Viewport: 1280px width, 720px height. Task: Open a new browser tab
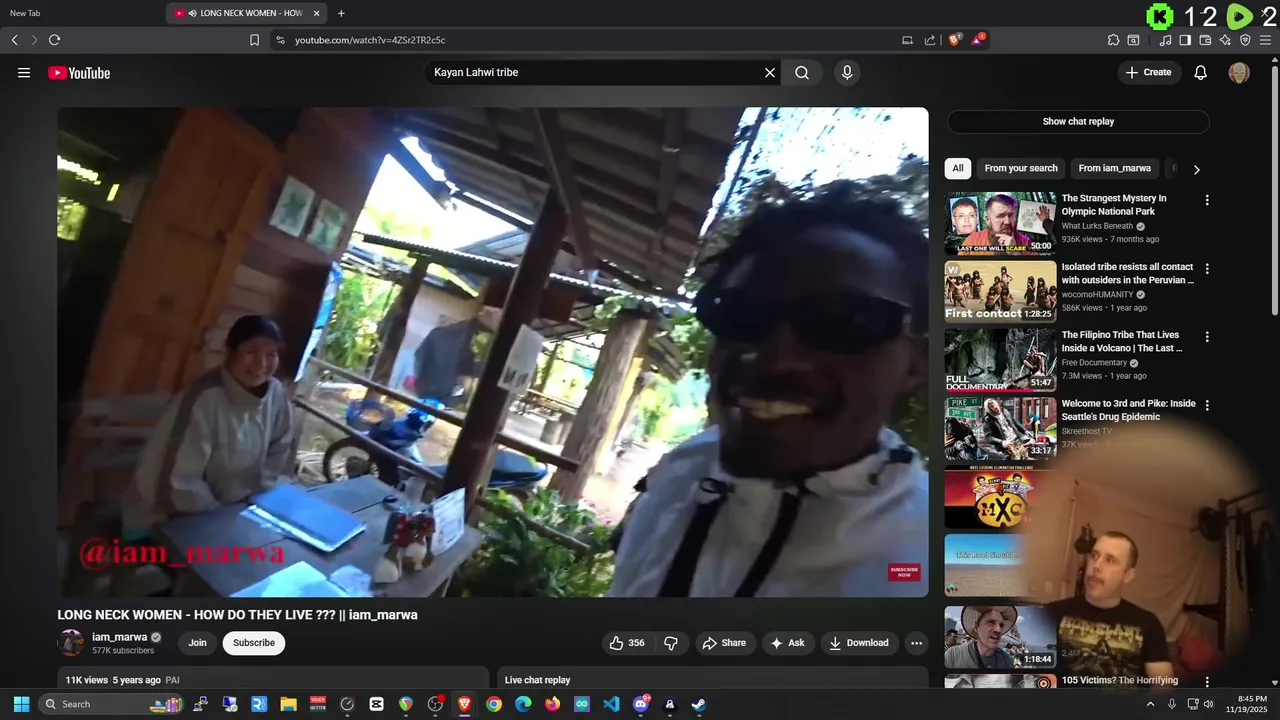pyautogui.click(x=341, y=13)
